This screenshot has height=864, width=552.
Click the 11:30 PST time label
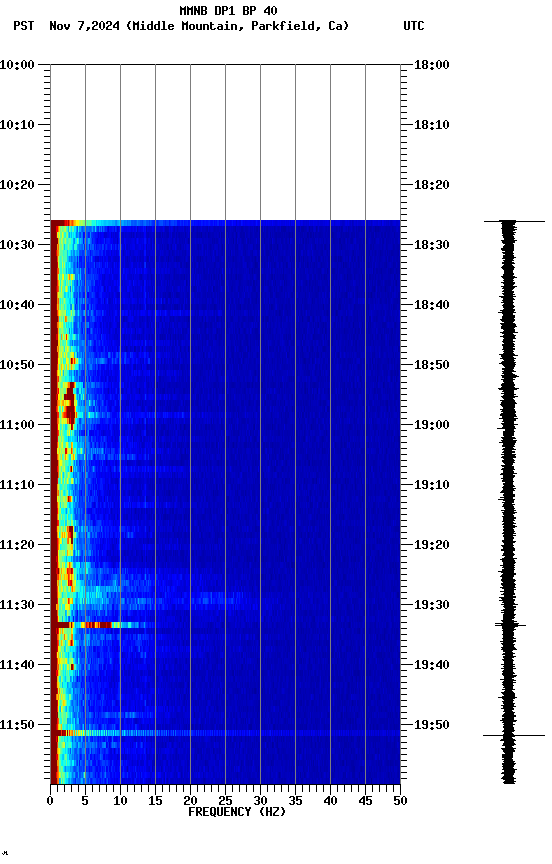pyautogui.click(x=17, y=605)
